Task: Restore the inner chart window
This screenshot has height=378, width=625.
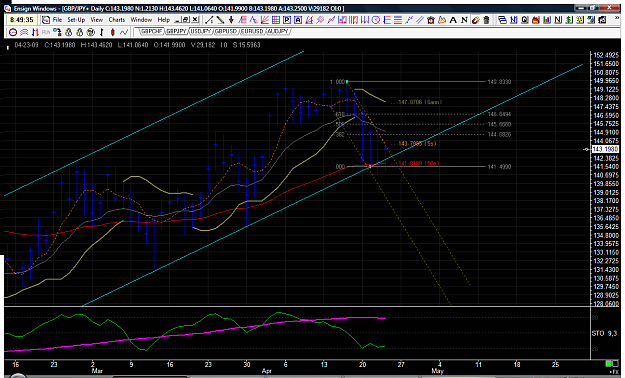Action: click(x=186, y=19)
